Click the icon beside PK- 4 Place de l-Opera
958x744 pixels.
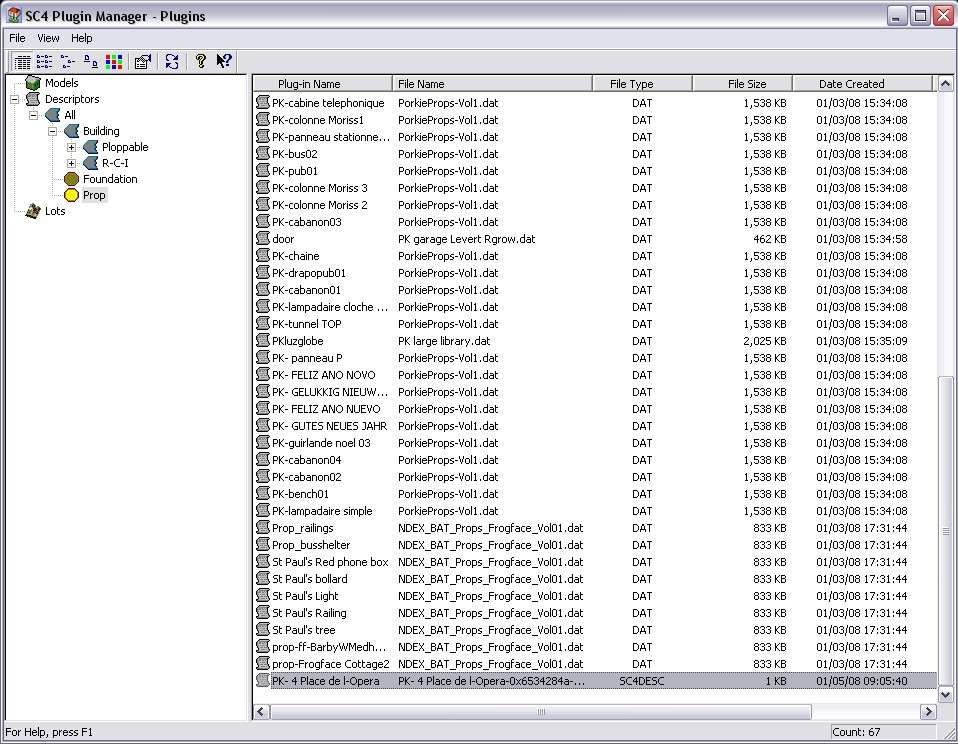pyautogui.click(x=263, y=680)
